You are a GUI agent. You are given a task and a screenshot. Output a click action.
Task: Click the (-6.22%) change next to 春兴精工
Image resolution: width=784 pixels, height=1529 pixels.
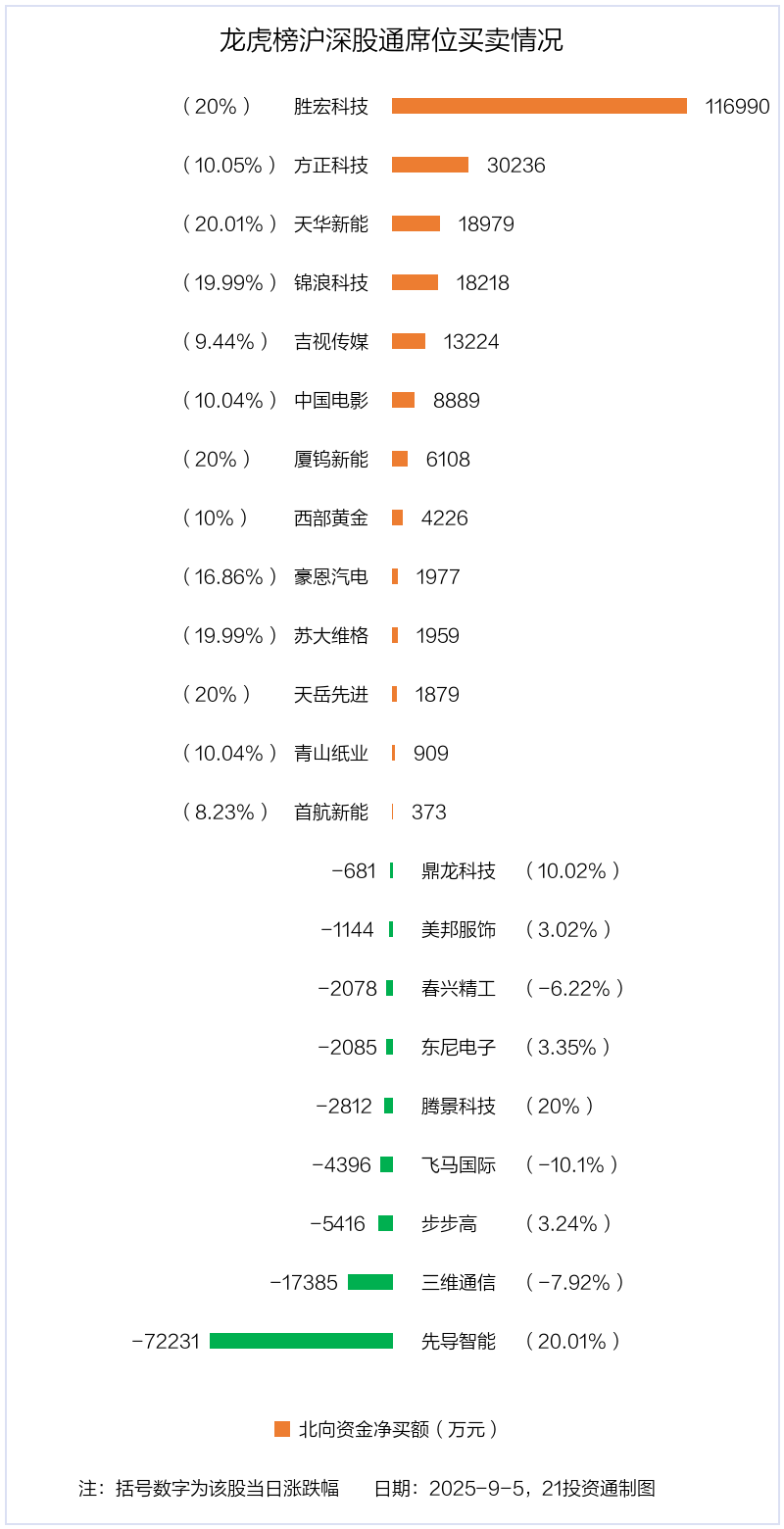(x=574, y=988)
